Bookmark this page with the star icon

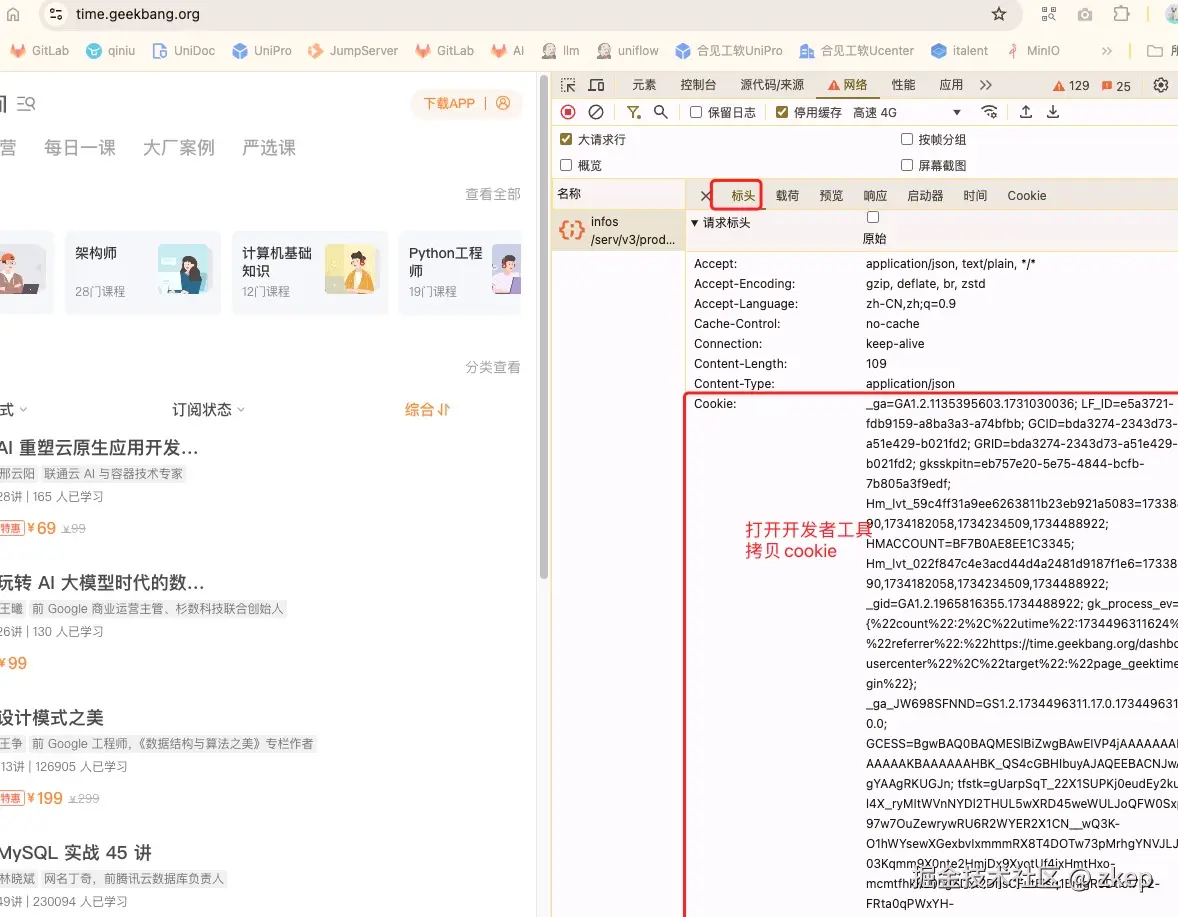[998, 14]
